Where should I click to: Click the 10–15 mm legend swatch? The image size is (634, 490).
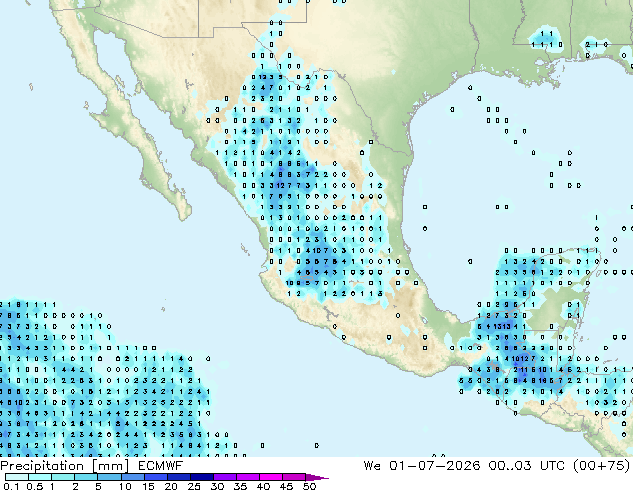point(133,477)
